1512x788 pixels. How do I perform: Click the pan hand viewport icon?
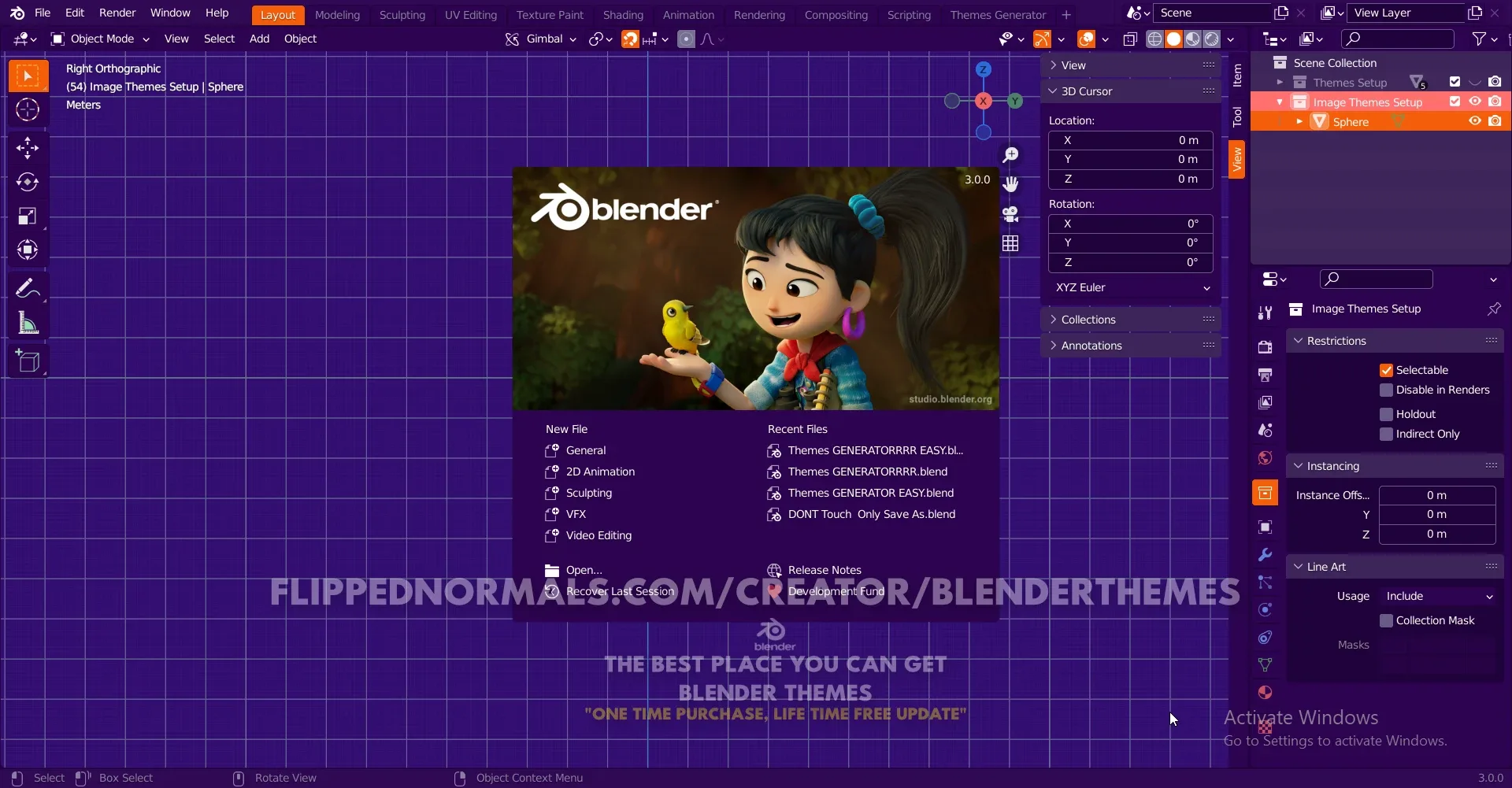tap(1010, 184)
